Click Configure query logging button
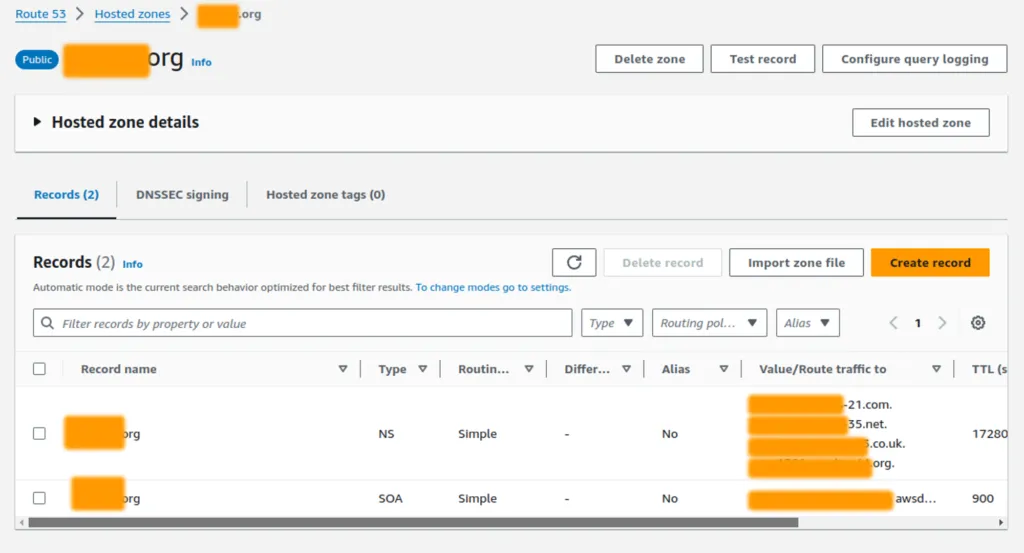The width and height of the screenshot is (1024, 553). [x=914, y=59]
